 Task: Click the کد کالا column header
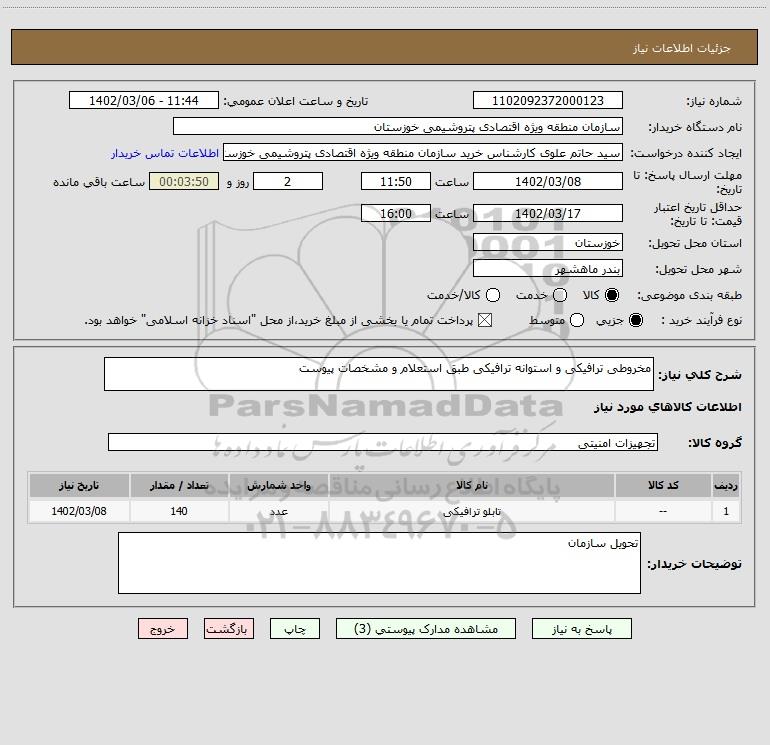[x=663, y=485]
